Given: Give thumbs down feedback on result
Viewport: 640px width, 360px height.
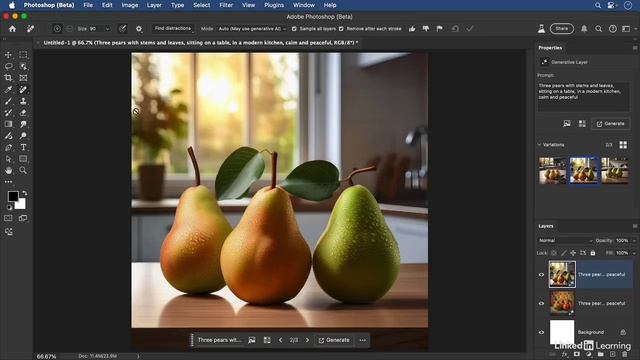Looking at the screenshot, I should [426, 29].
